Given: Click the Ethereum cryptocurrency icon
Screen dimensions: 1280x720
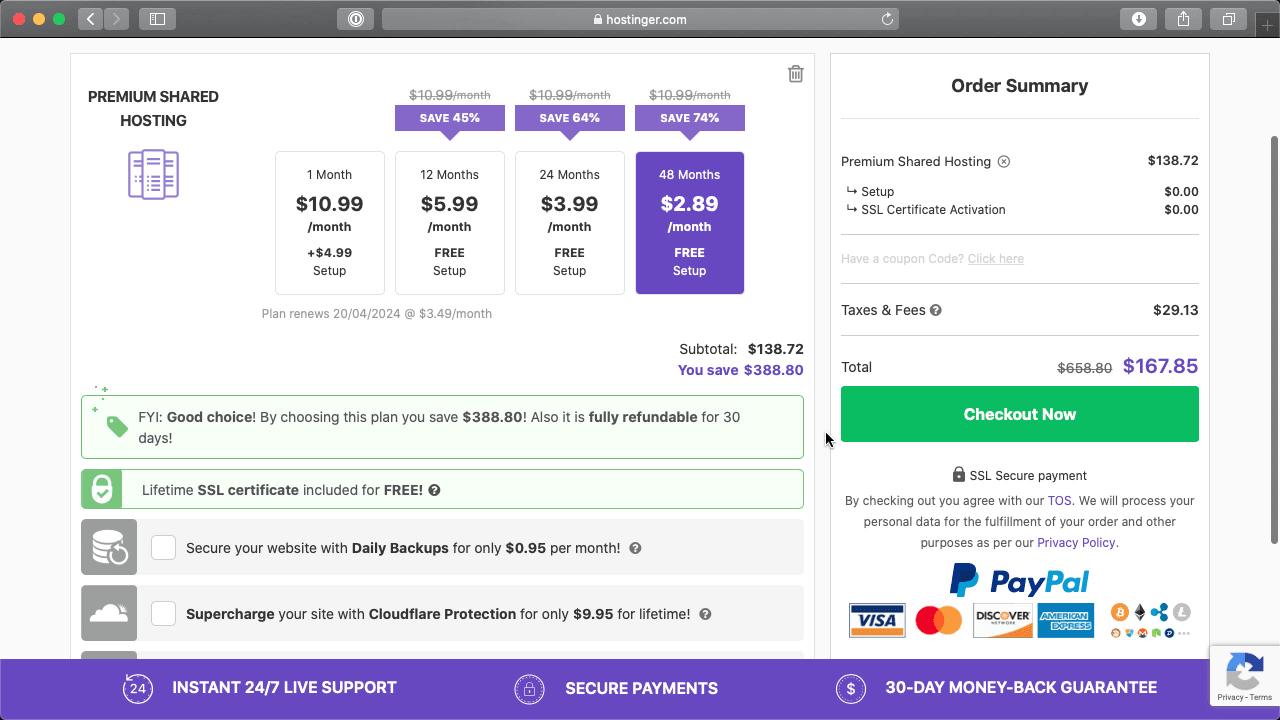Looking at the screenshot, I should [1139, 612].
